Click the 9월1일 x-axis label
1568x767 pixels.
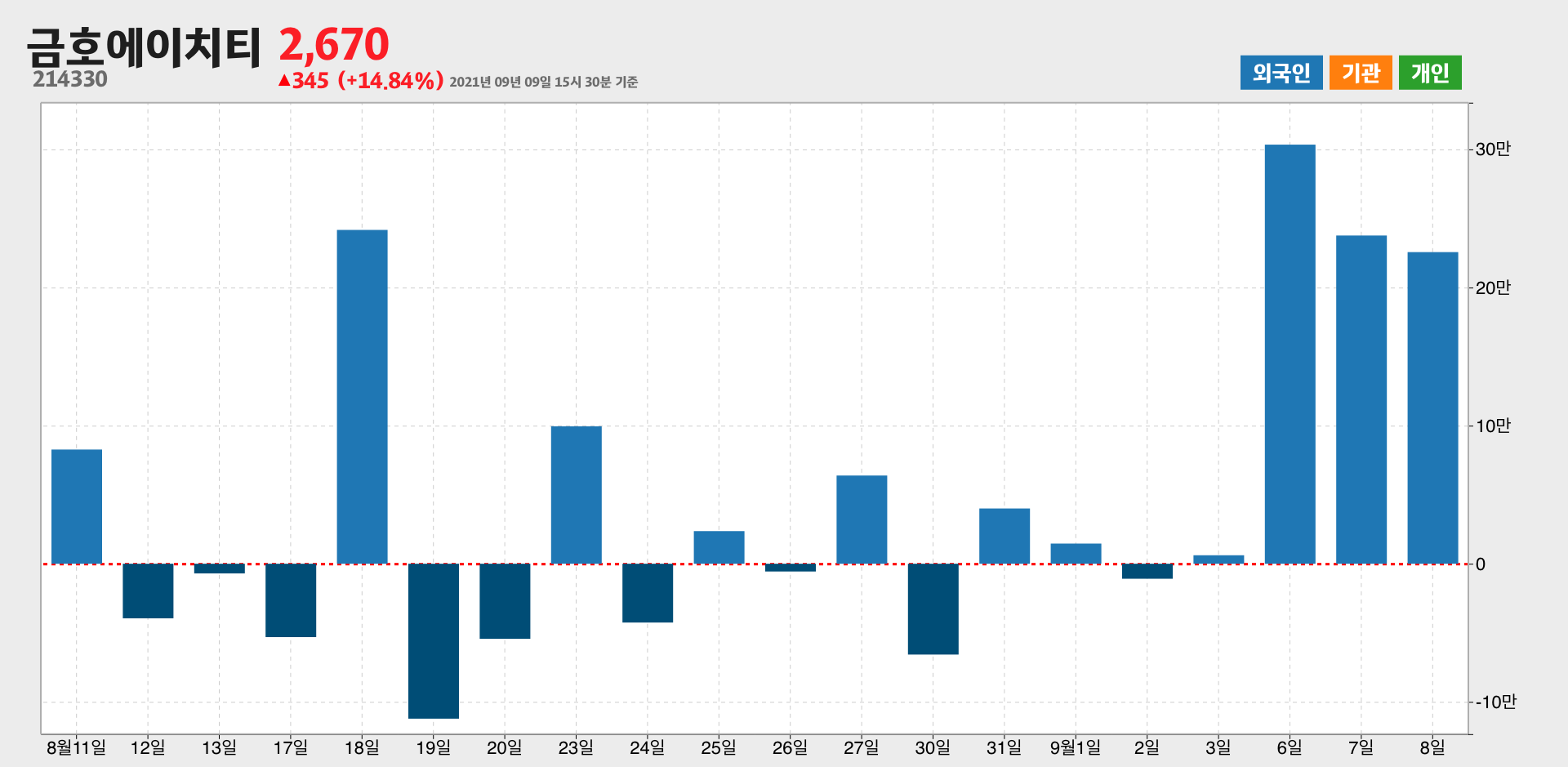coord(1076,747)
